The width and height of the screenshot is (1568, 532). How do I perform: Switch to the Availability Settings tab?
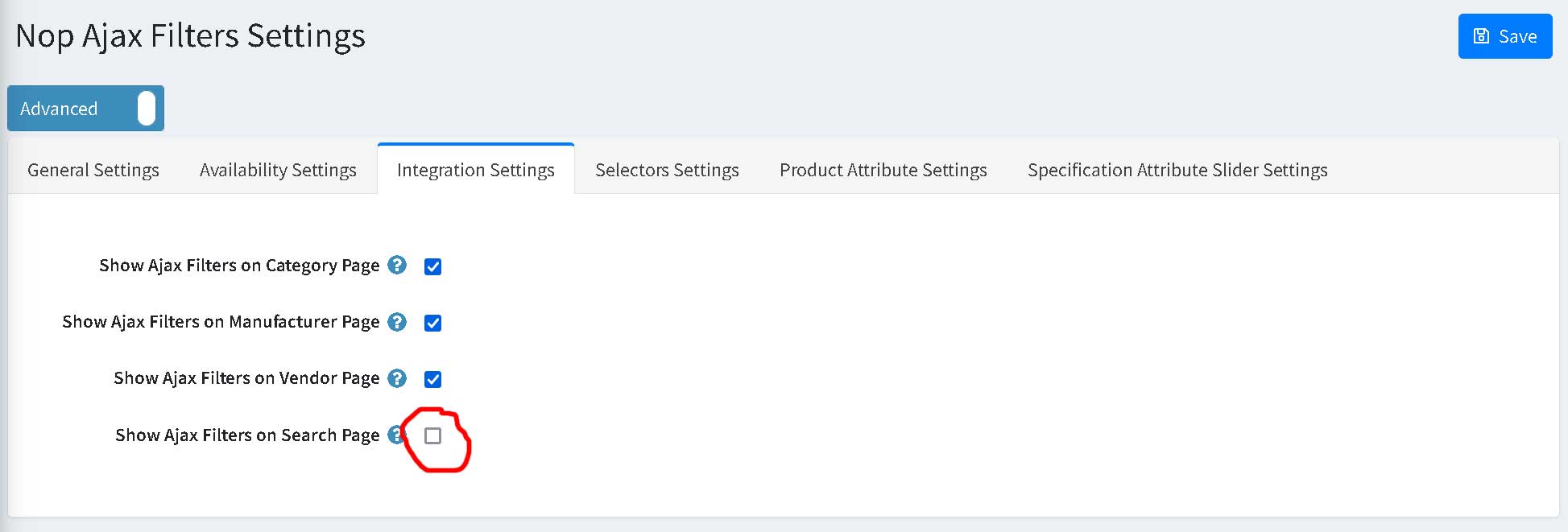pos(278,170)
